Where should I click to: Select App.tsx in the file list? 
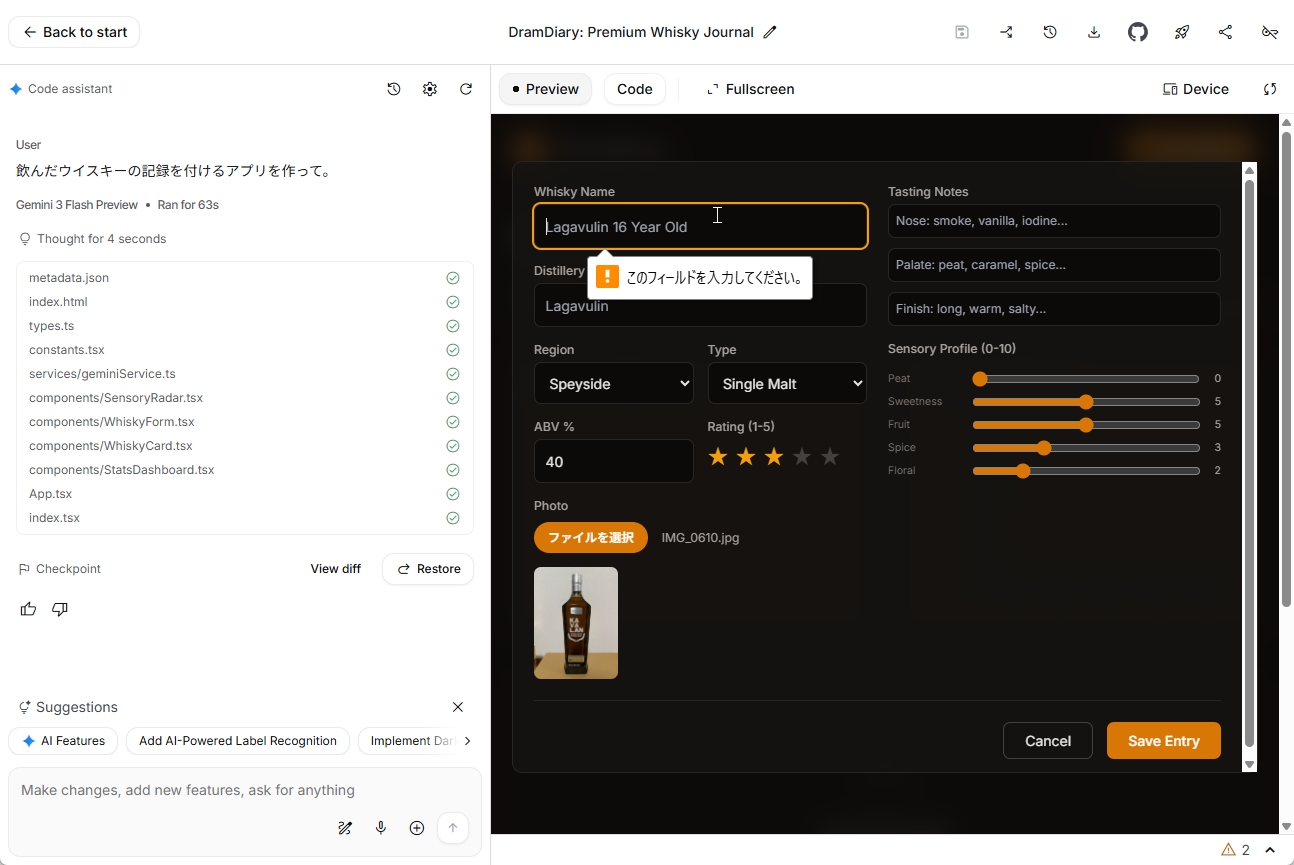click(x=245, y=494)
